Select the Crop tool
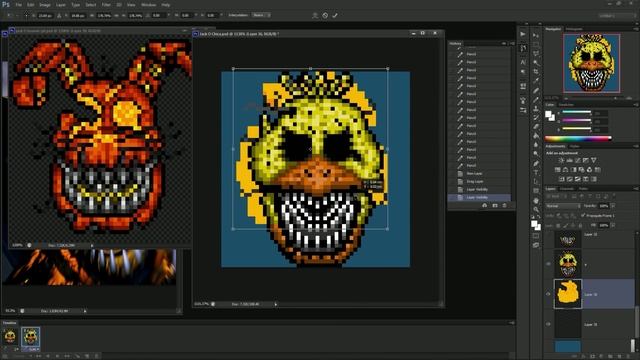640x360 pixels. [x=536, y=72]
